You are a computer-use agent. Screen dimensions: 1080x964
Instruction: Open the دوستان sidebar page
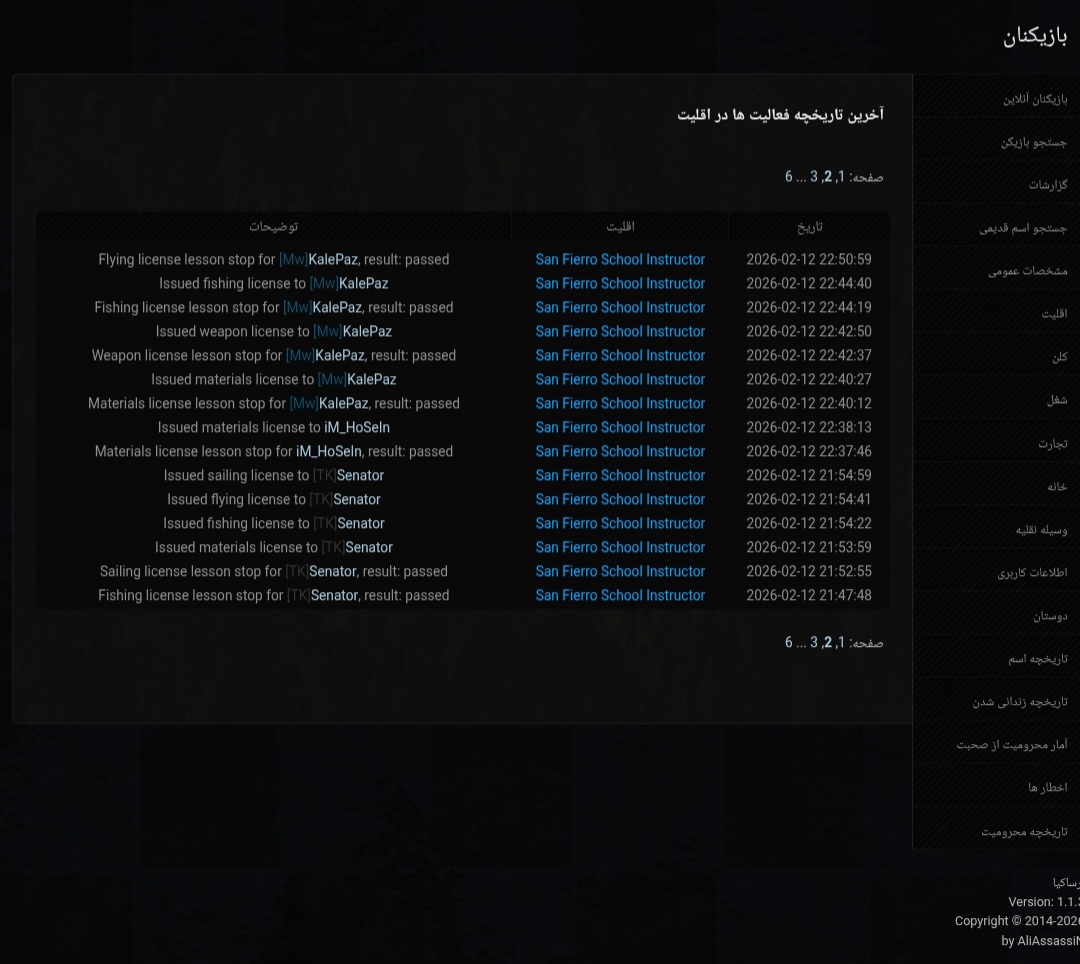coord(1049,615)
